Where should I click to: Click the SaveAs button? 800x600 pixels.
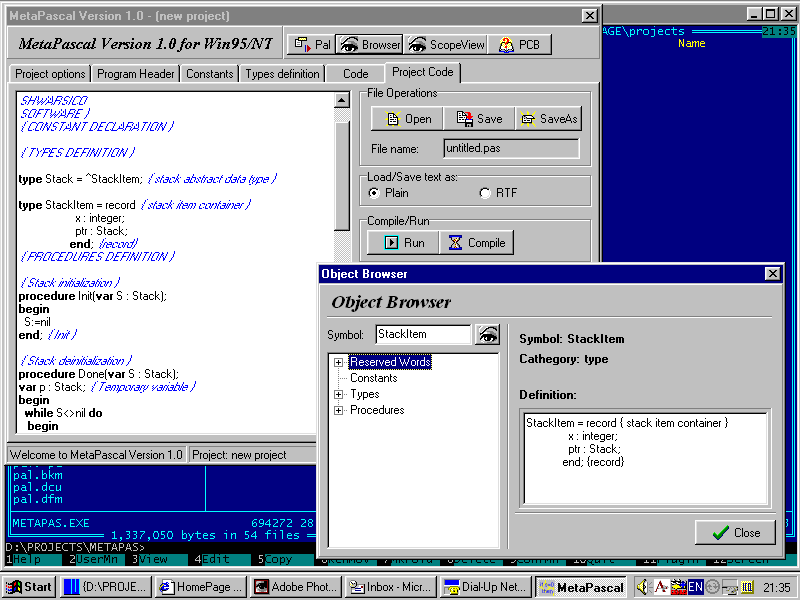(x=548, y=119)
